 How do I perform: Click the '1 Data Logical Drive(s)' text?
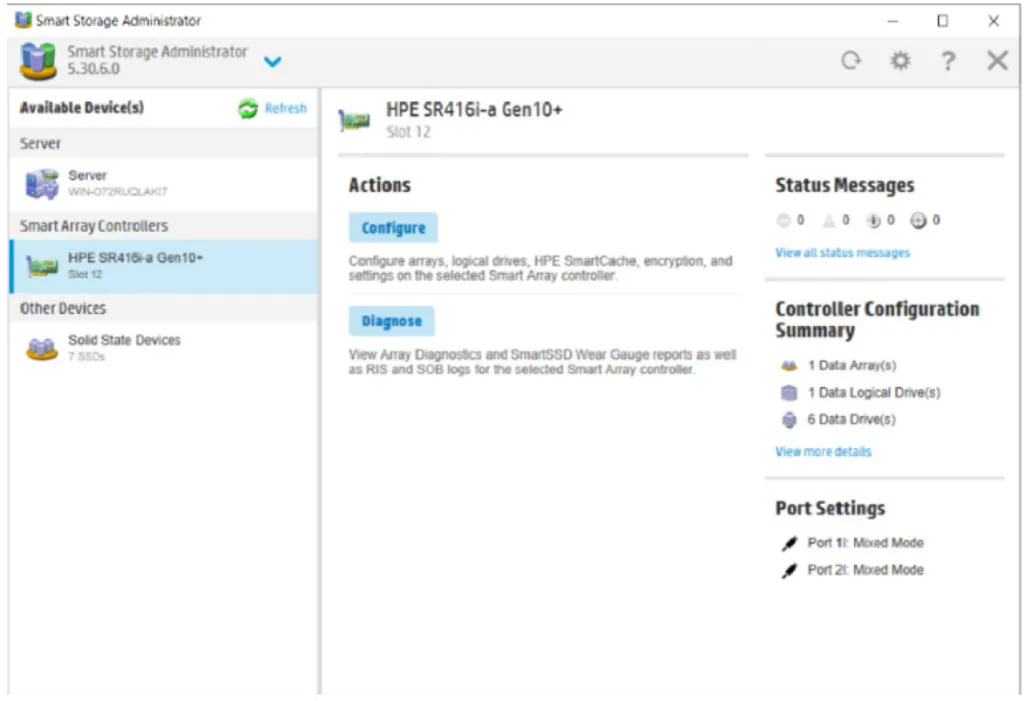(874, 393)
